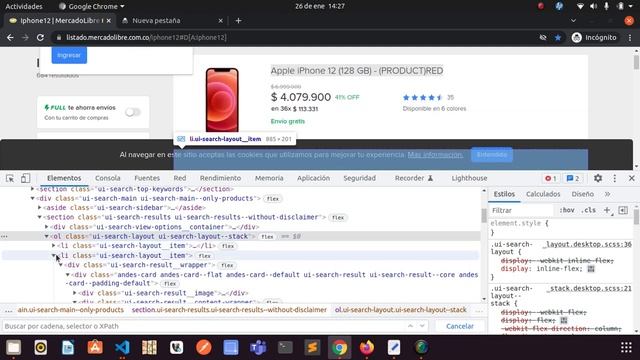Open a new browser tab with plus
The image size is (640, 360).
(238, 20)
